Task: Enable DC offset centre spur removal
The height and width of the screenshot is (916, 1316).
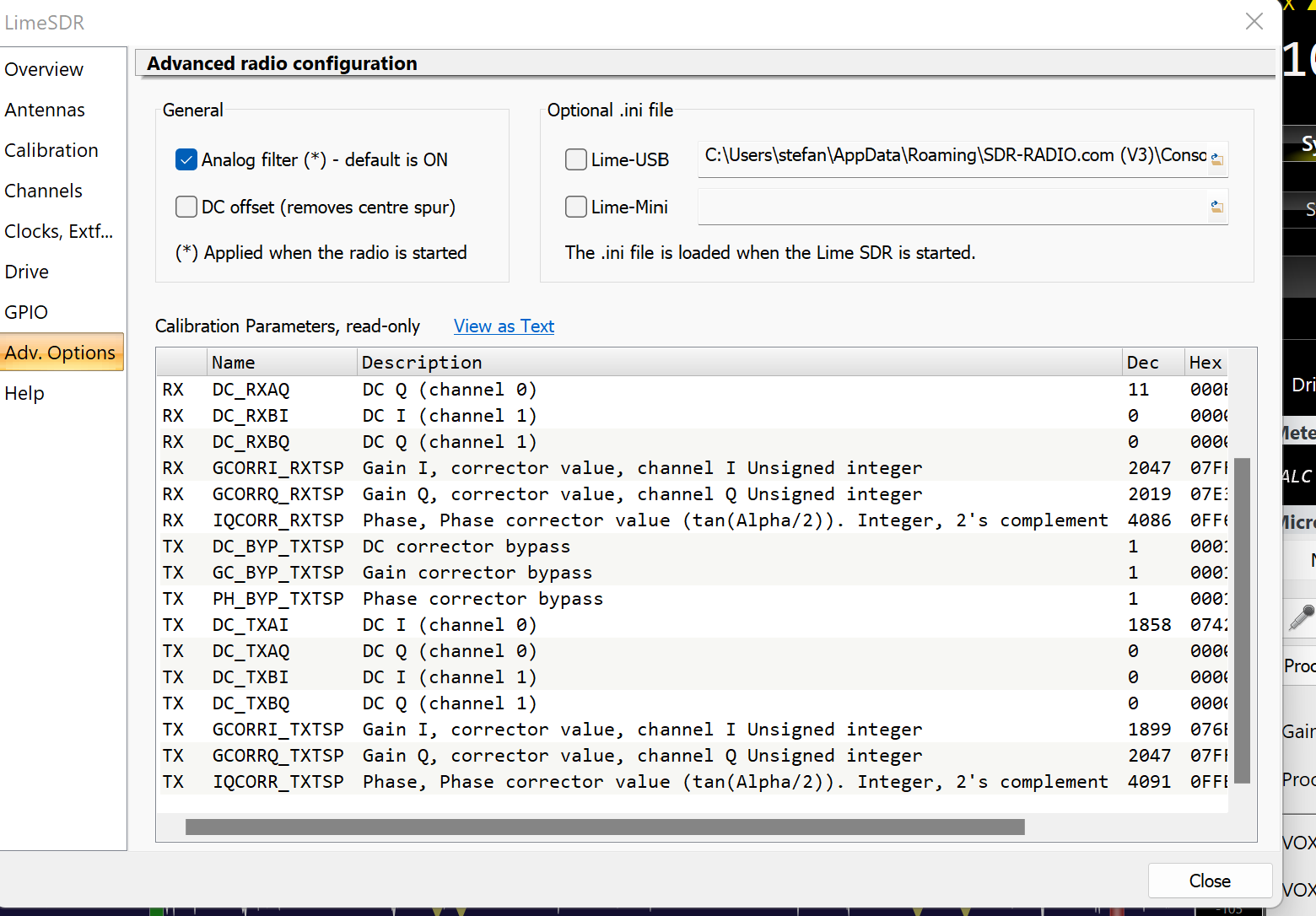Action: (186, 207)
